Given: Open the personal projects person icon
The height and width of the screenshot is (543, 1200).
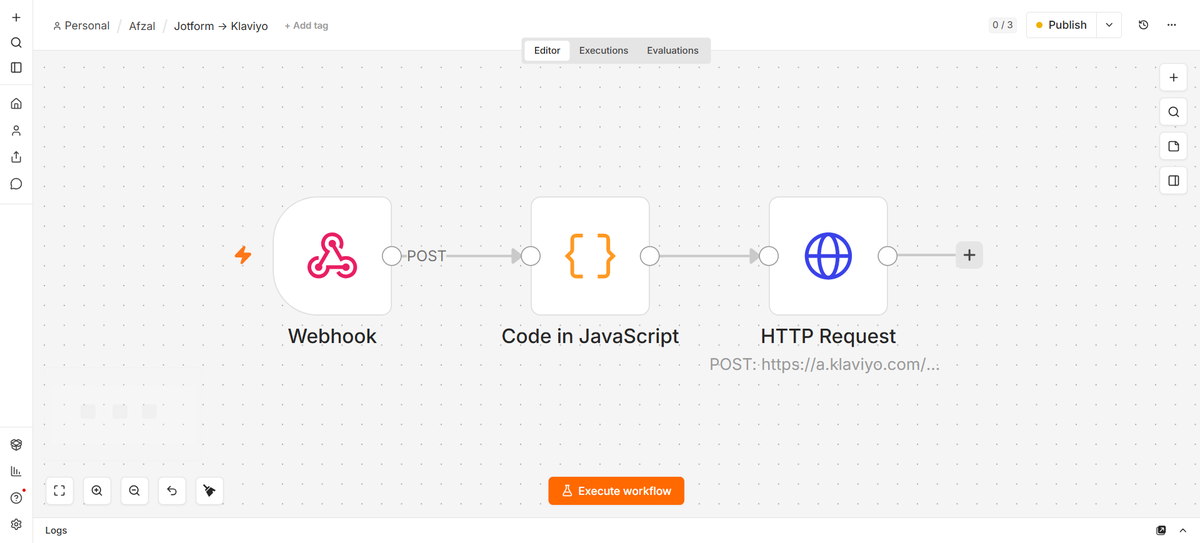Looking at the screenshot, I should coord(16,130).
